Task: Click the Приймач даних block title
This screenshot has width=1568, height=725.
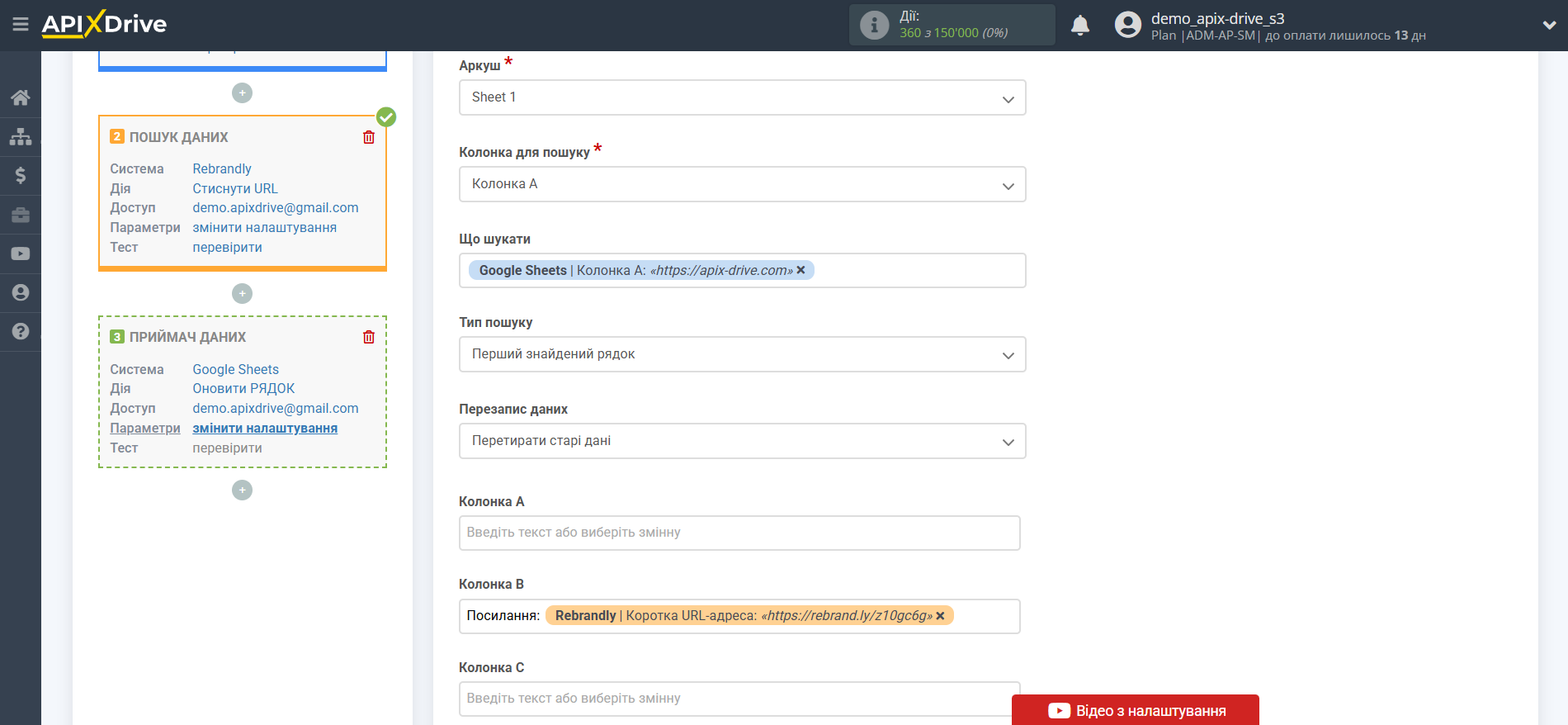Action: click(187, 337)
